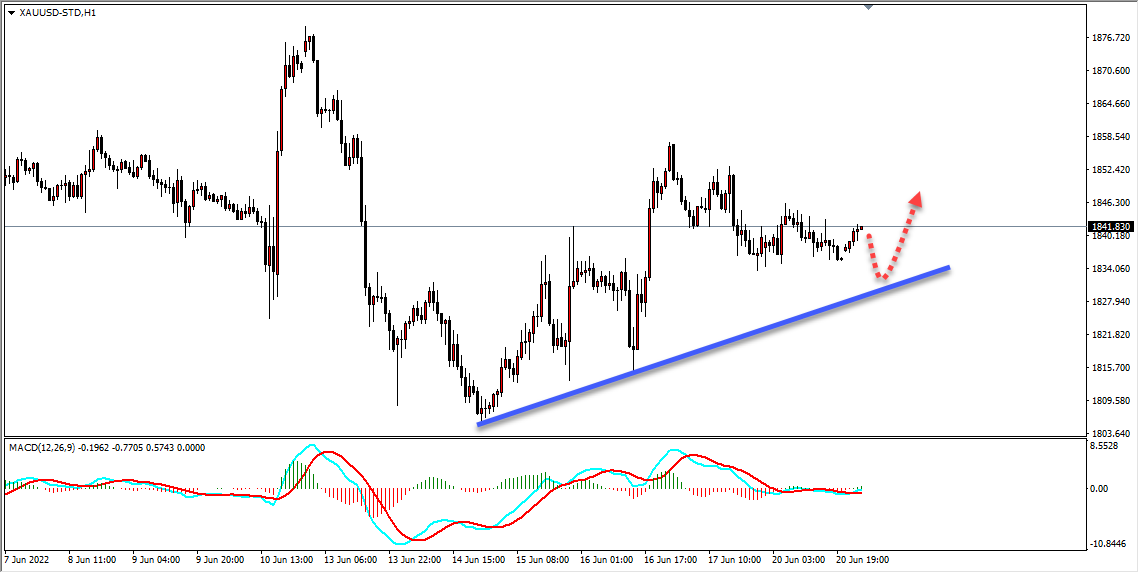
Task: Click the lowest trough of the red MACD signal line
Action: [414, 540]
